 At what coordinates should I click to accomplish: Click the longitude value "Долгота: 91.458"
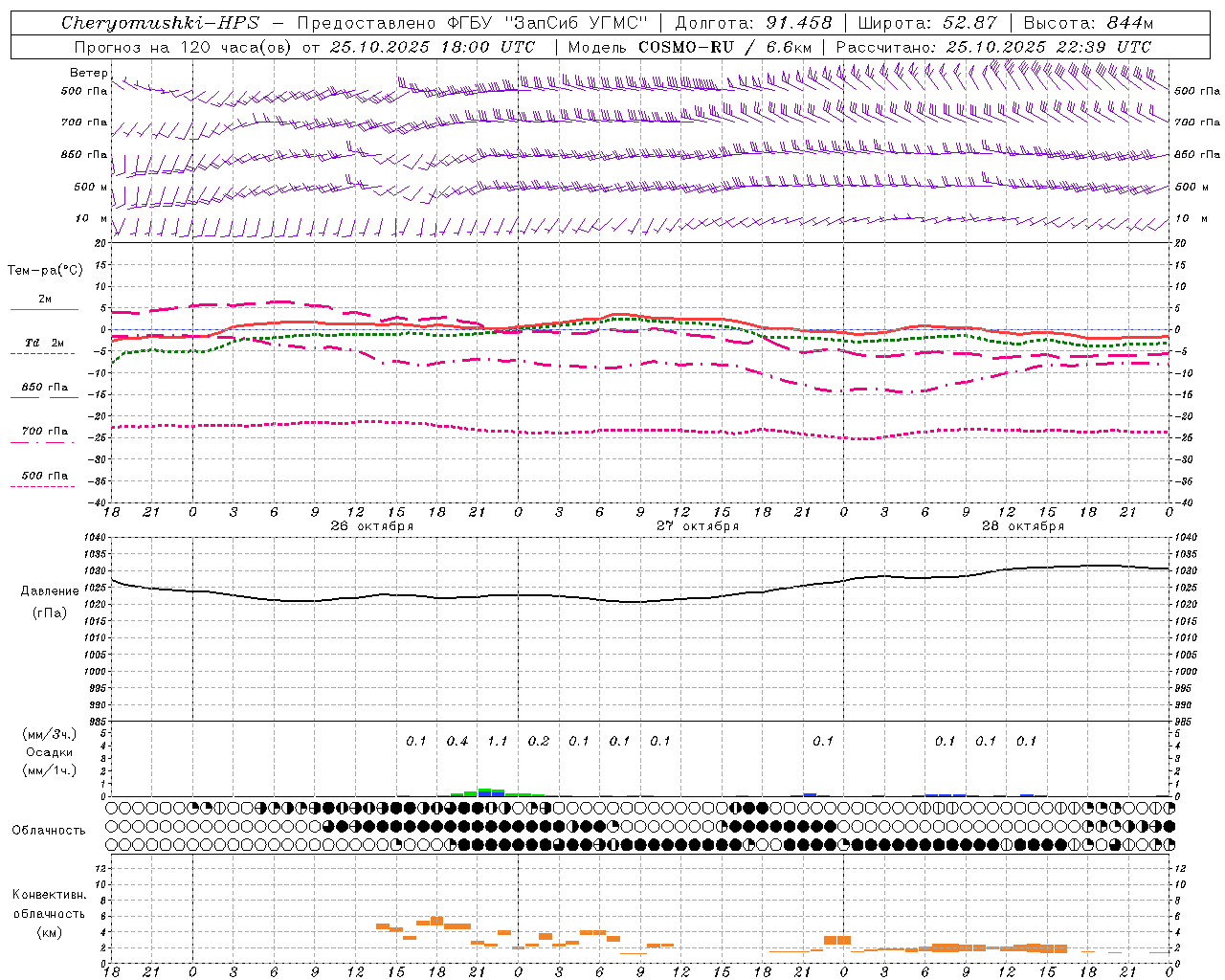pos(753,23)
